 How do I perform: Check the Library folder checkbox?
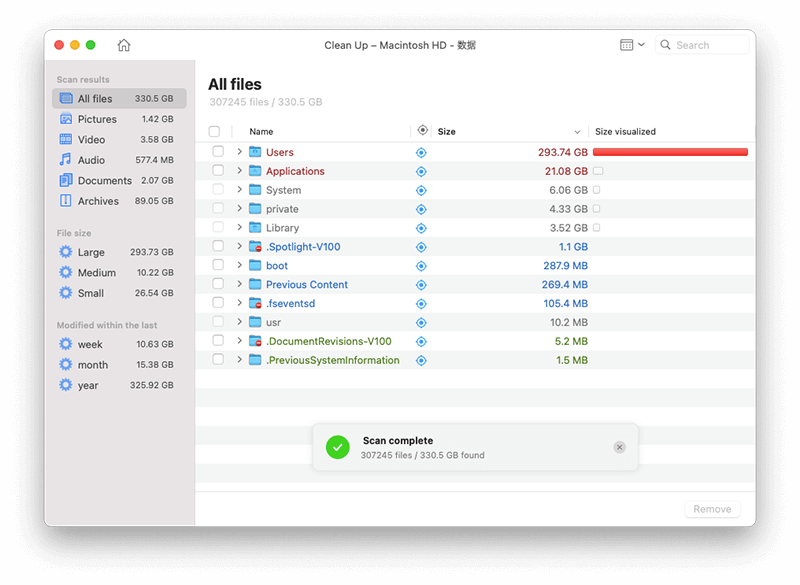[x=218, y=227]
